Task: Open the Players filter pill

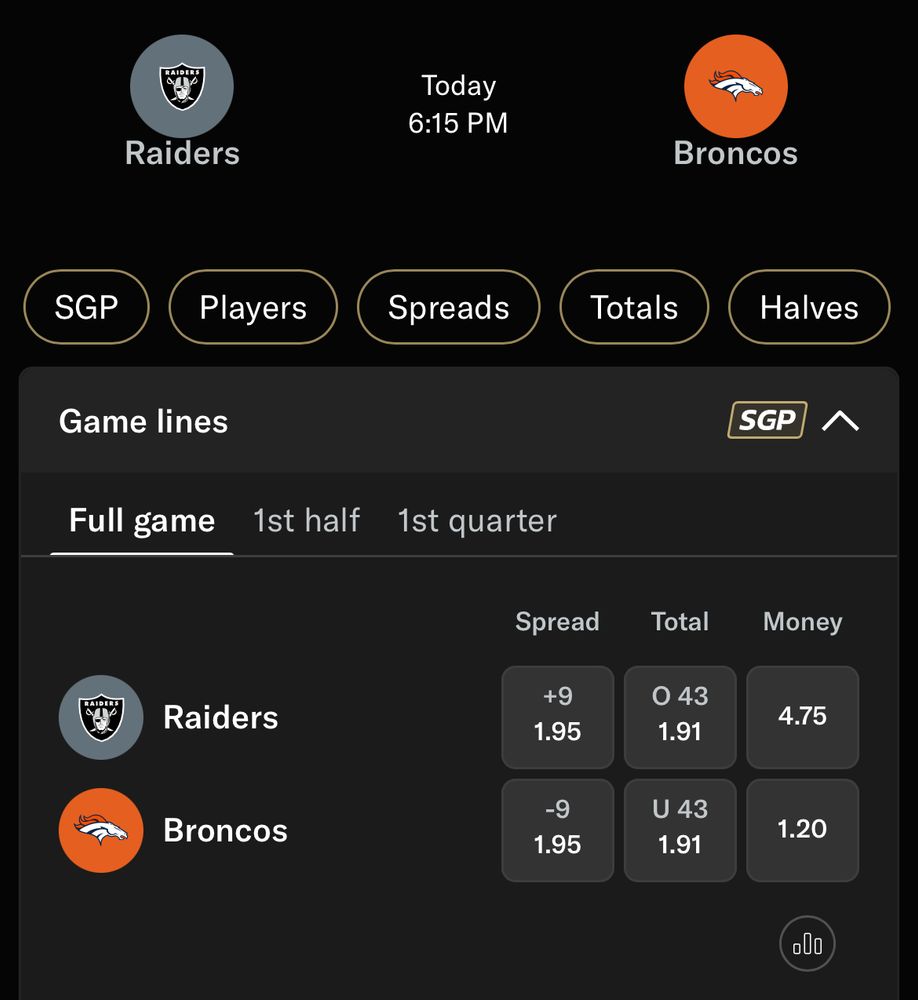Action: click(253, 307)
